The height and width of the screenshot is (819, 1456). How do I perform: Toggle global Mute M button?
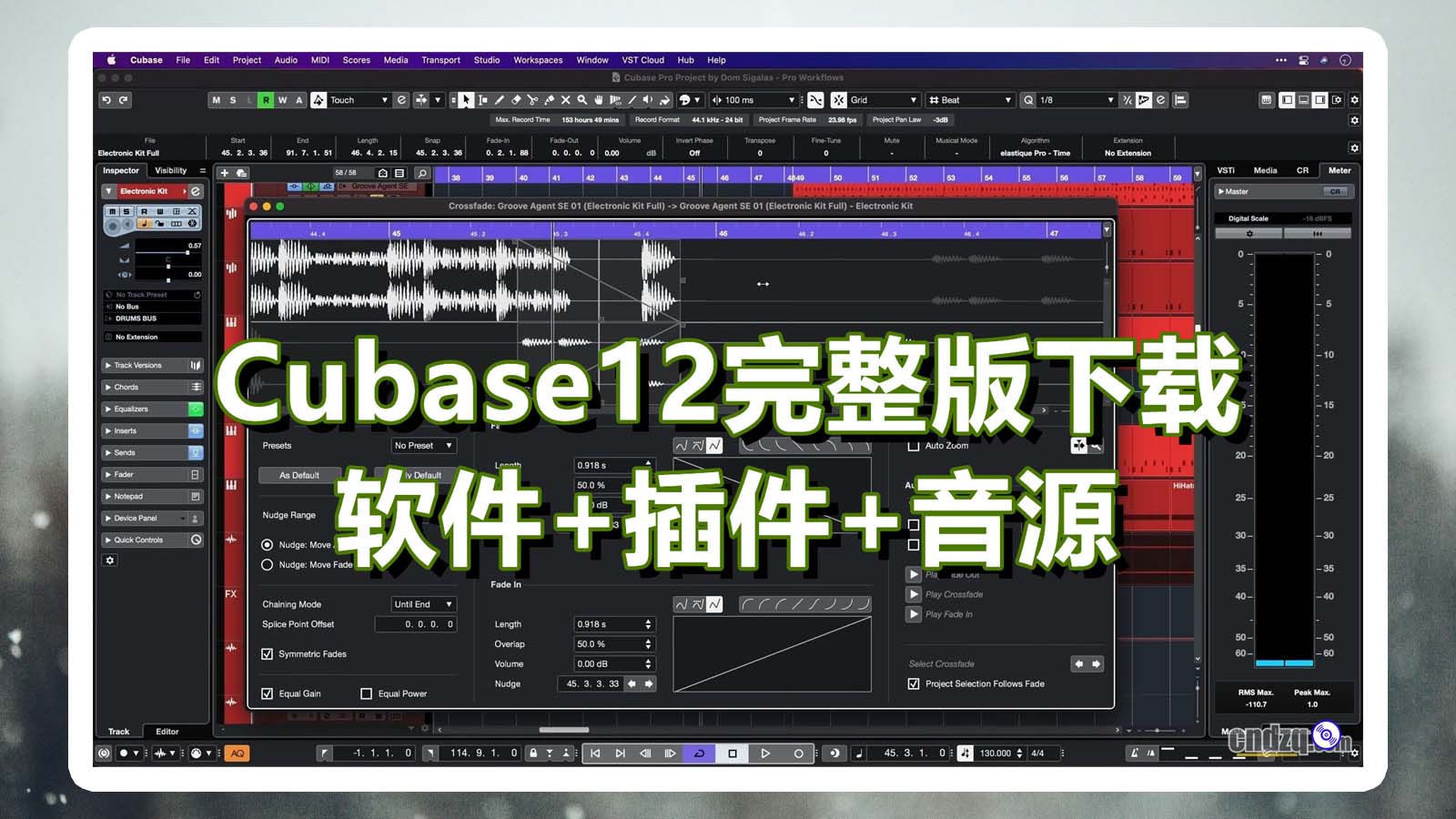pyautogui.click(x=216, y=100)
